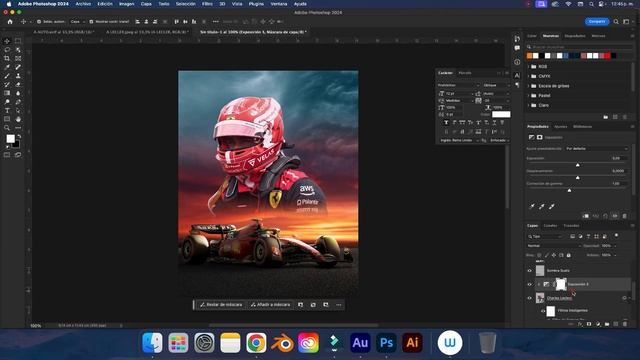Select the Crop tool
Image resolution: width=640 pixels, height=360 pixels.
coord(7,58)
